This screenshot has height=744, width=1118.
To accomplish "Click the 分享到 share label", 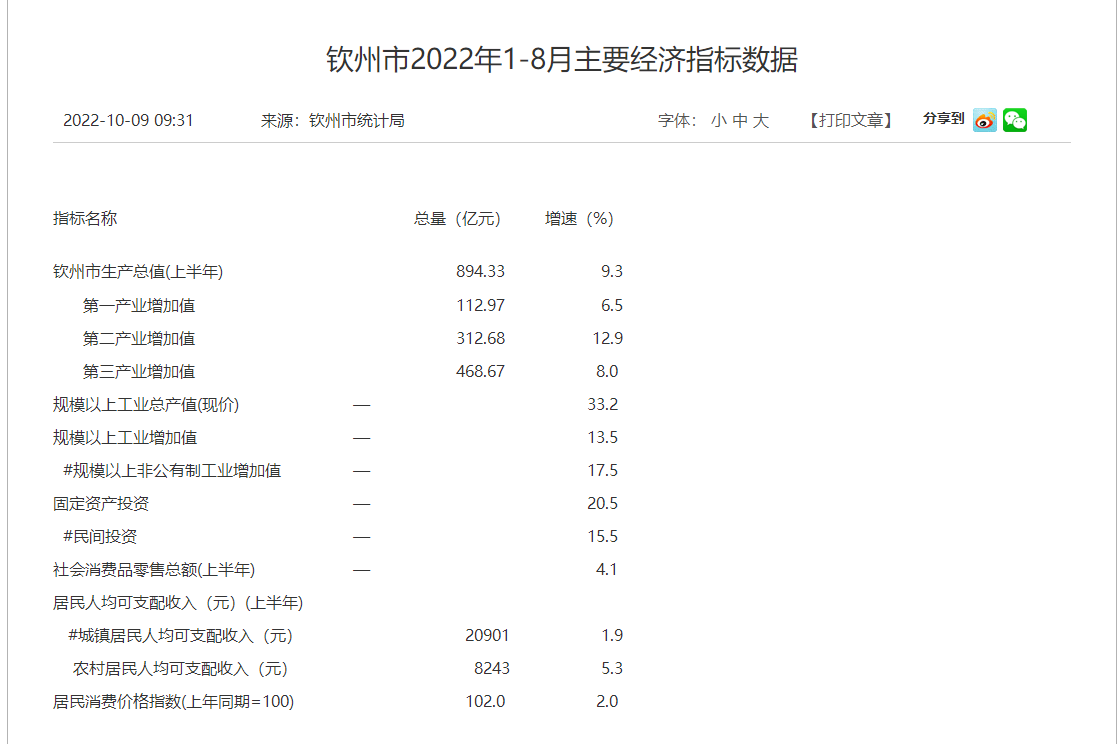I will 943,119.
